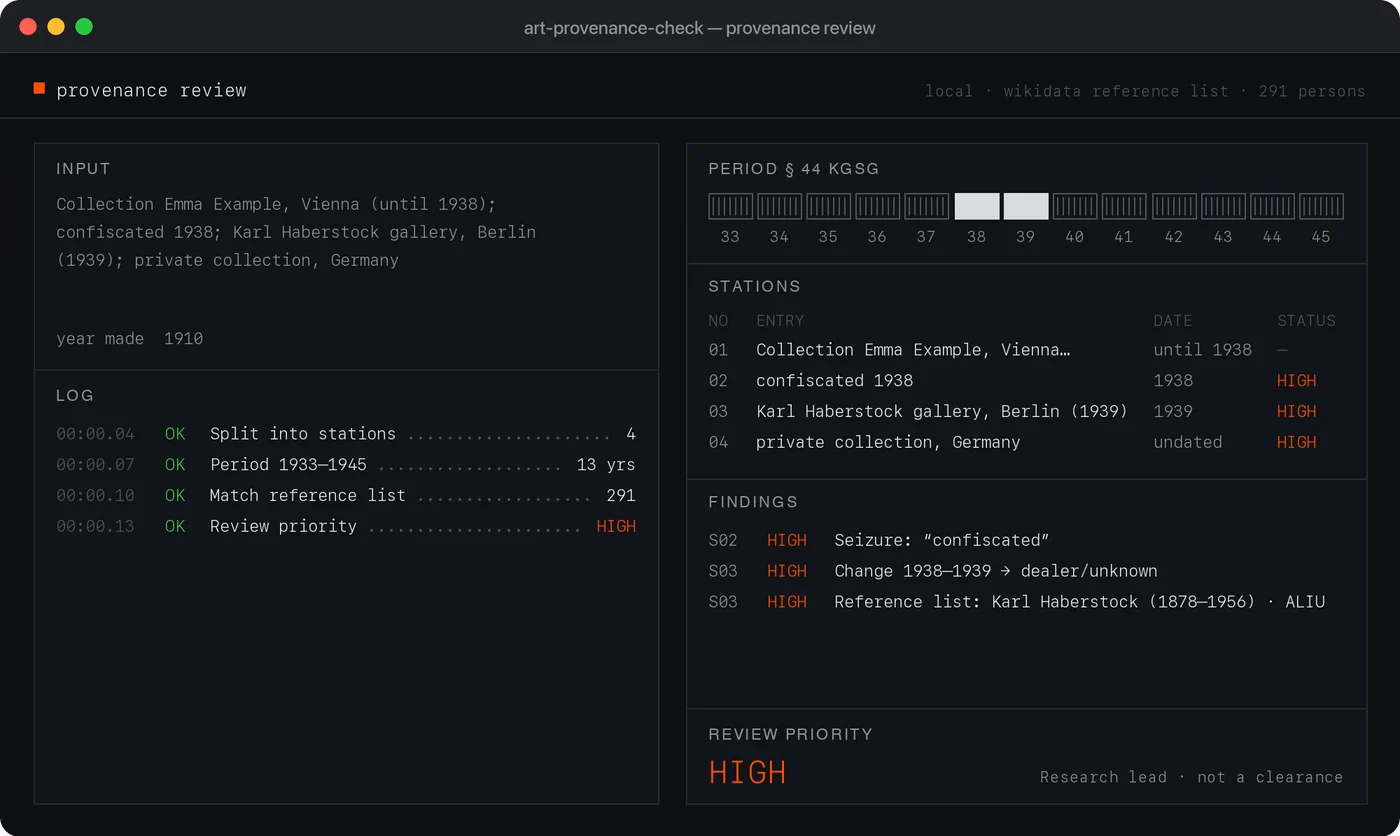Image resolution: width=1400 pixels, height=836 pixels.
Task: Click the Match reference list log entry
Action: pyautogui.click(x=346, y=496)
